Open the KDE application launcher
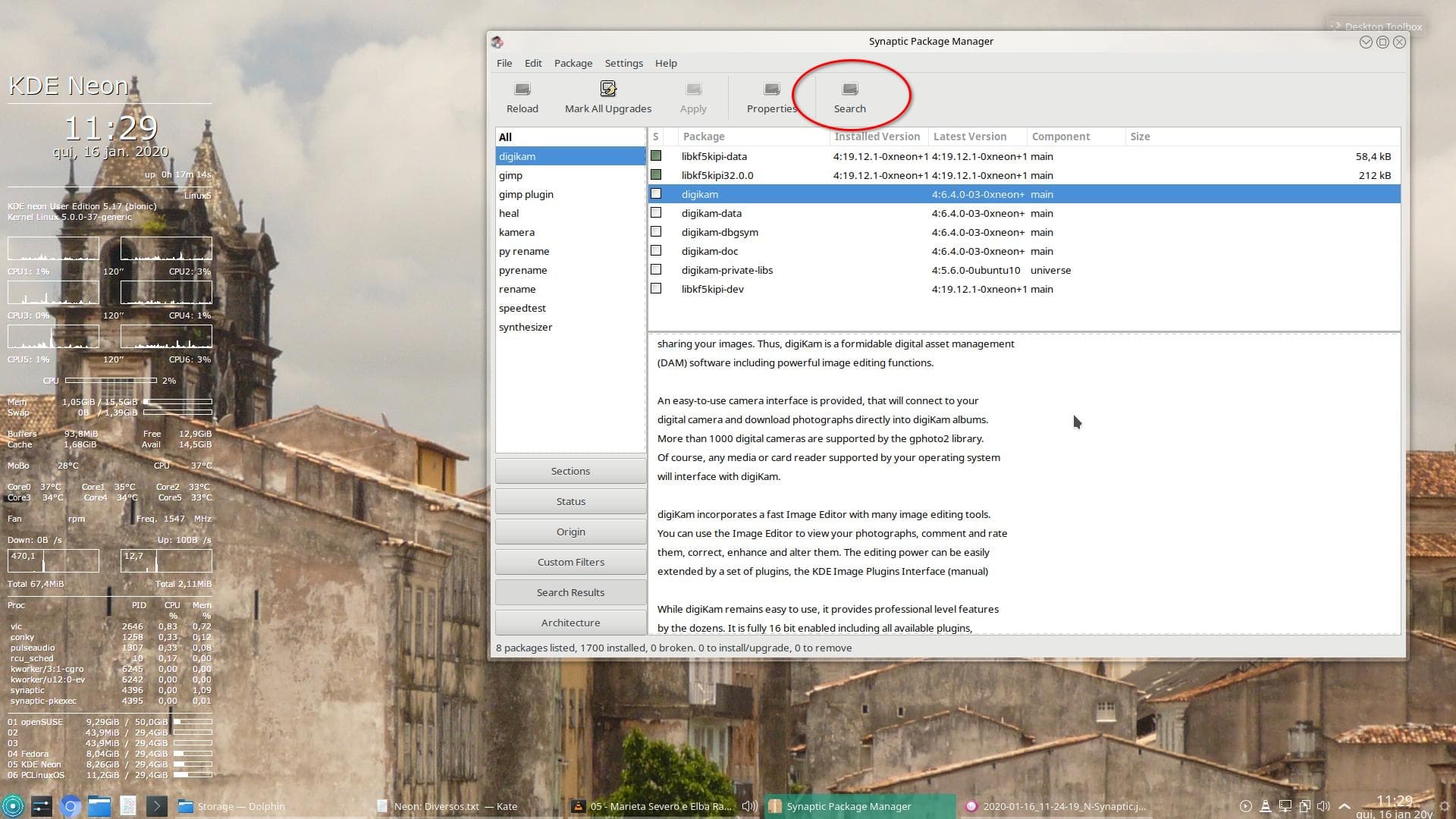 13,806
